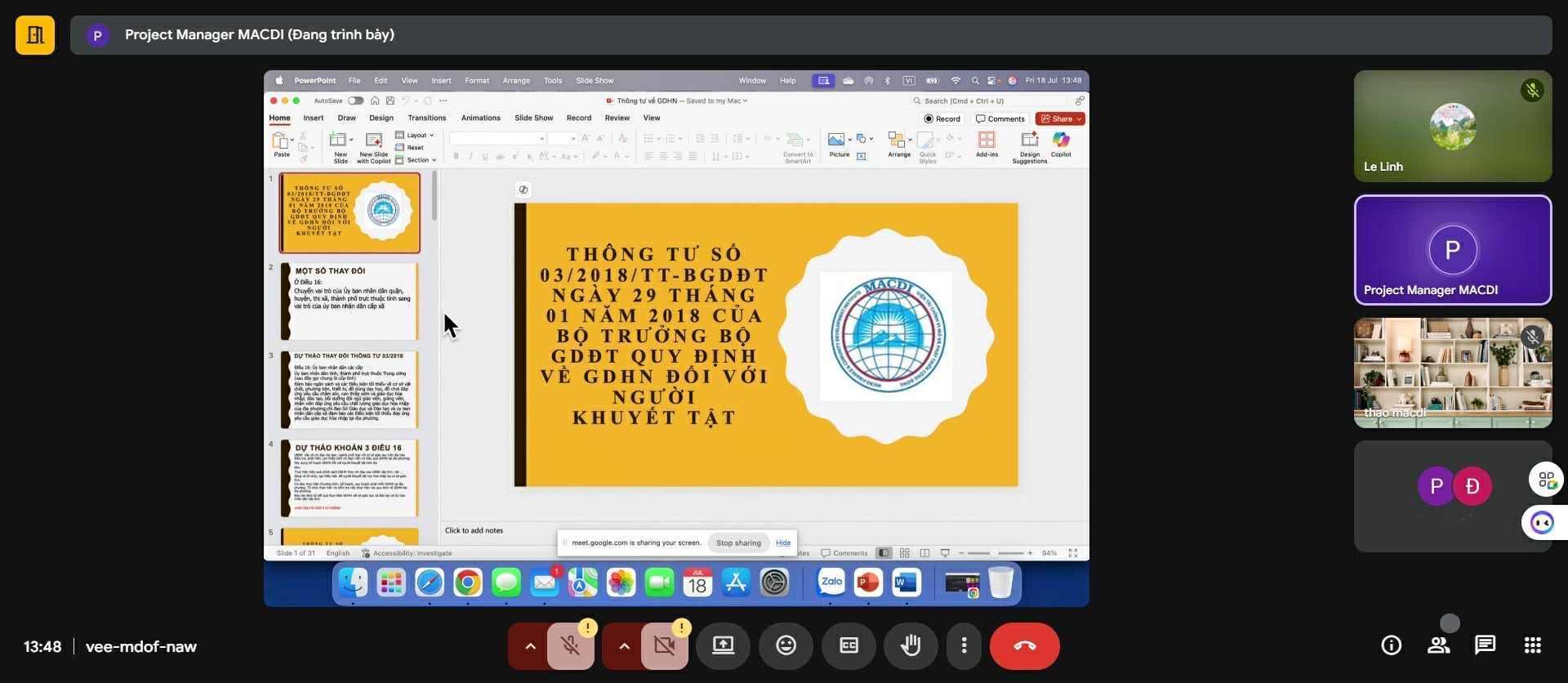The image size is (1568, 683).
Task: Select the Project Manager MACDI participant tile
Action: (x=1452, y=250)
